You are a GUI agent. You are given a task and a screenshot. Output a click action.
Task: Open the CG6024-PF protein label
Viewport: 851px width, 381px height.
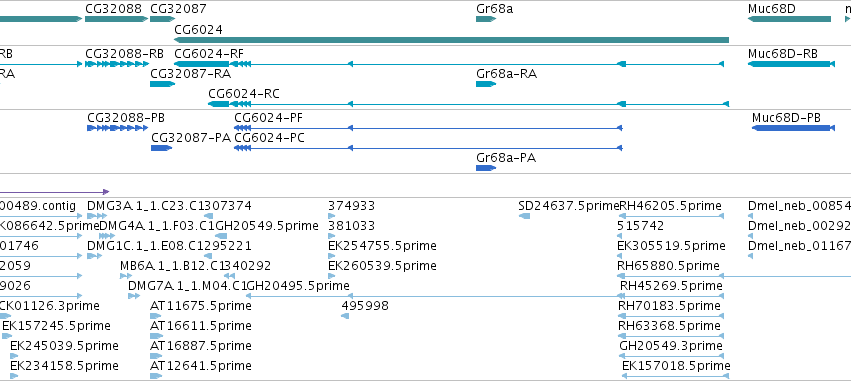(x=269, y=118)
